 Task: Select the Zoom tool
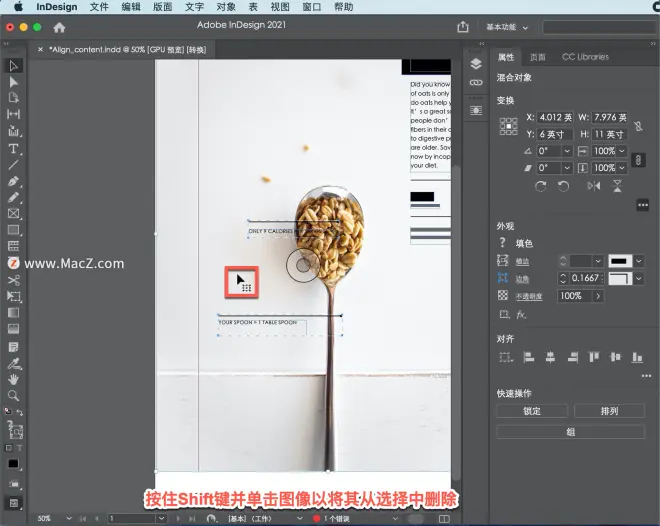click(x=13, y=396)
